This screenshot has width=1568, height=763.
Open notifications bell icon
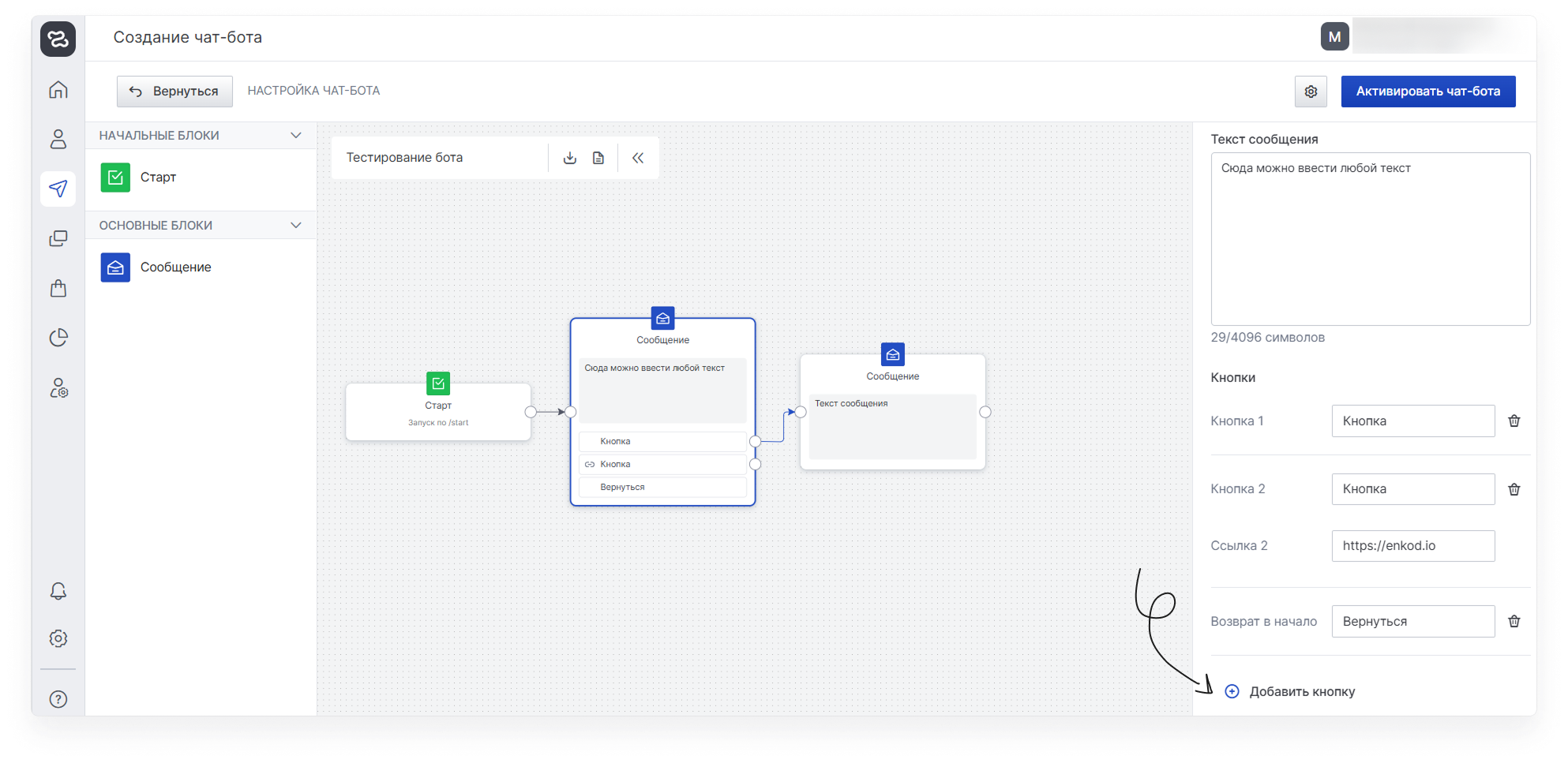[x=58, y=591]
